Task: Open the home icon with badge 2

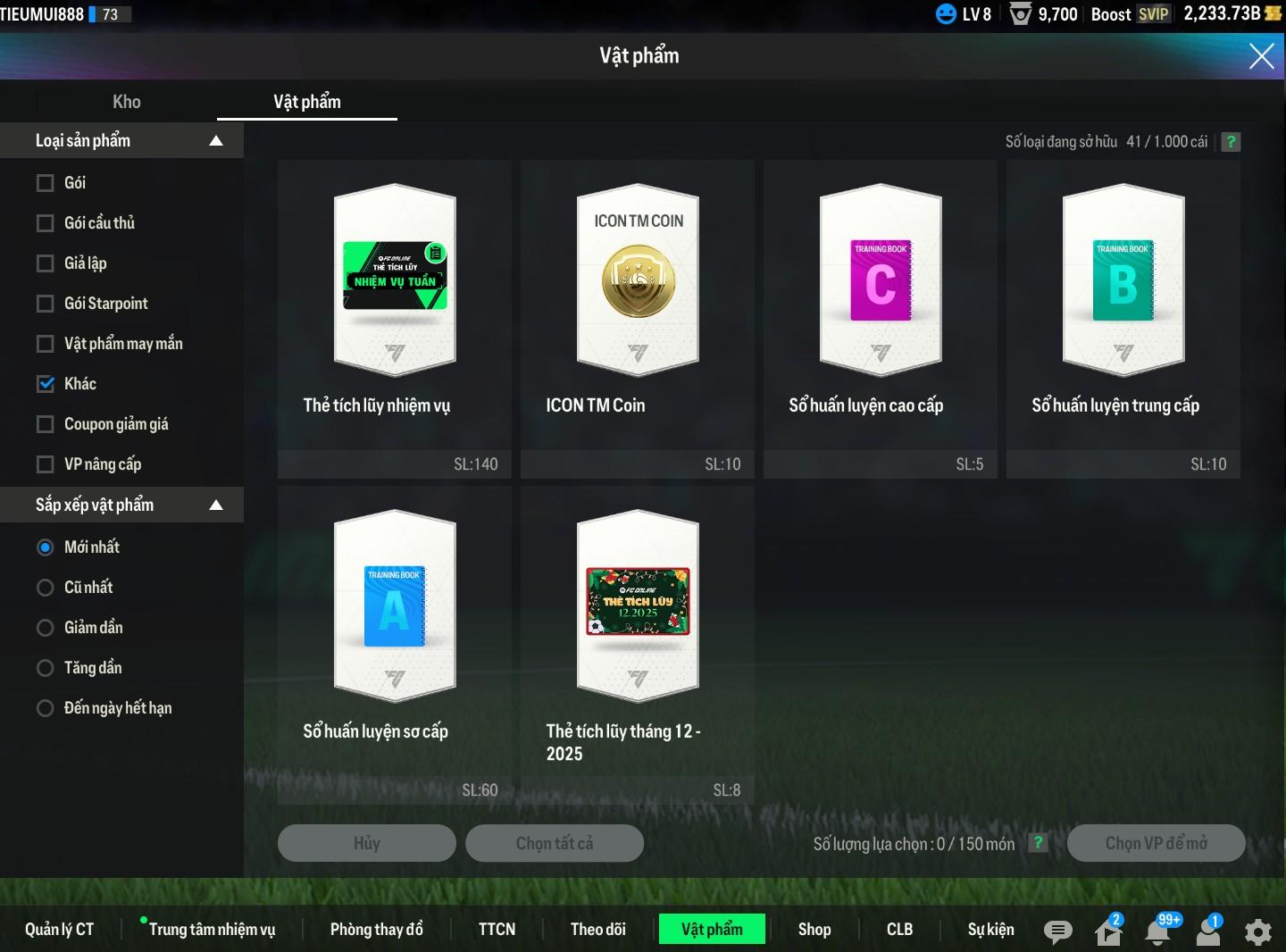Action: tap(1108, 931)
